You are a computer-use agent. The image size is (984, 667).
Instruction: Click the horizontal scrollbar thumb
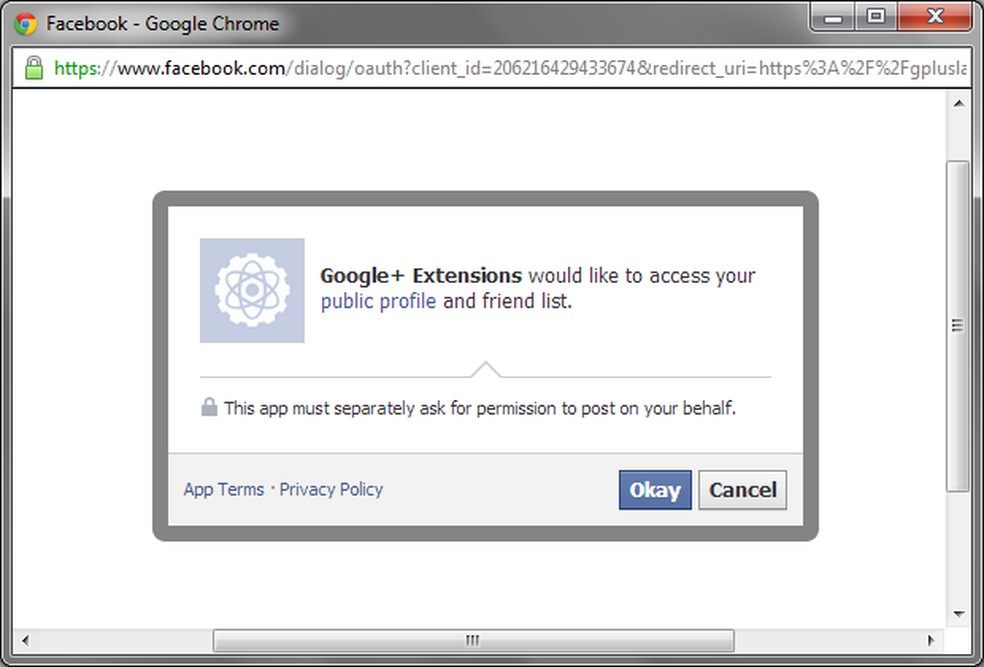click(x=473, y=640)
